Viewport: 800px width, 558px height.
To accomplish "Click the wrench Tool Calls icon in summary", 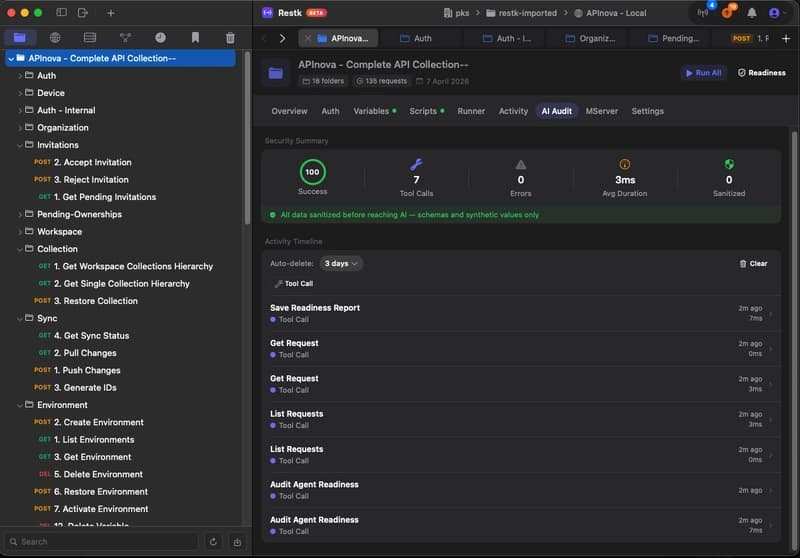I will tap(416, 164).
